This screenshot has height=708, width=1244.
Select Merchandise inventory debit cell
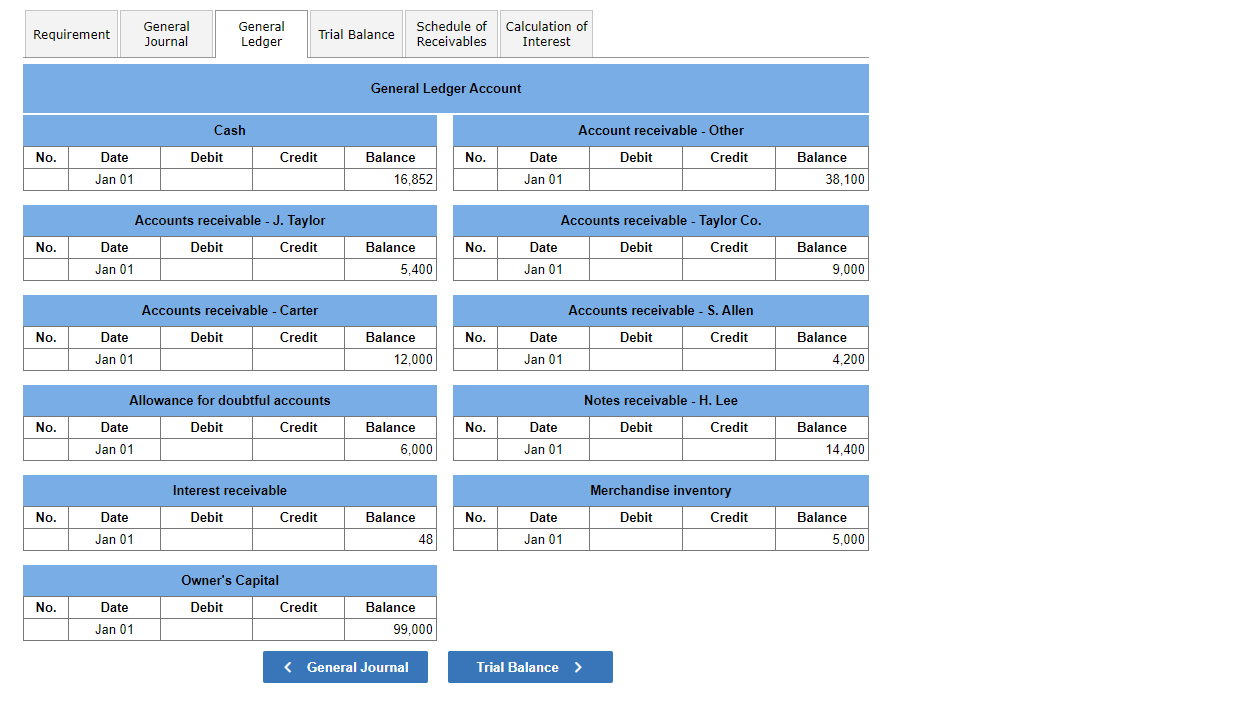[x=636, y=539]
